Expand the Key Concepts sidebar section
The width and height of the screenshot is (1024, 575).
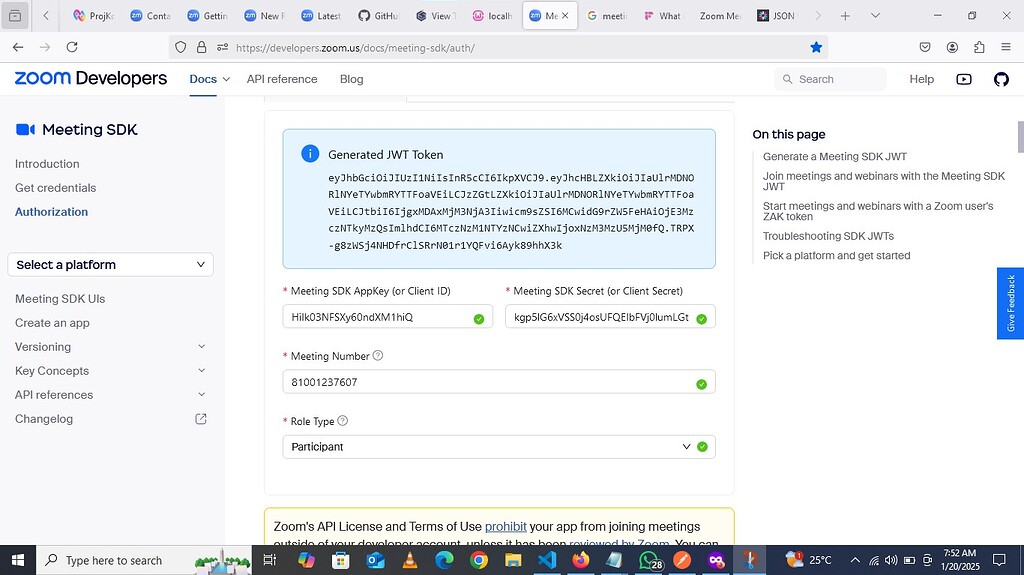click(201, 371)
